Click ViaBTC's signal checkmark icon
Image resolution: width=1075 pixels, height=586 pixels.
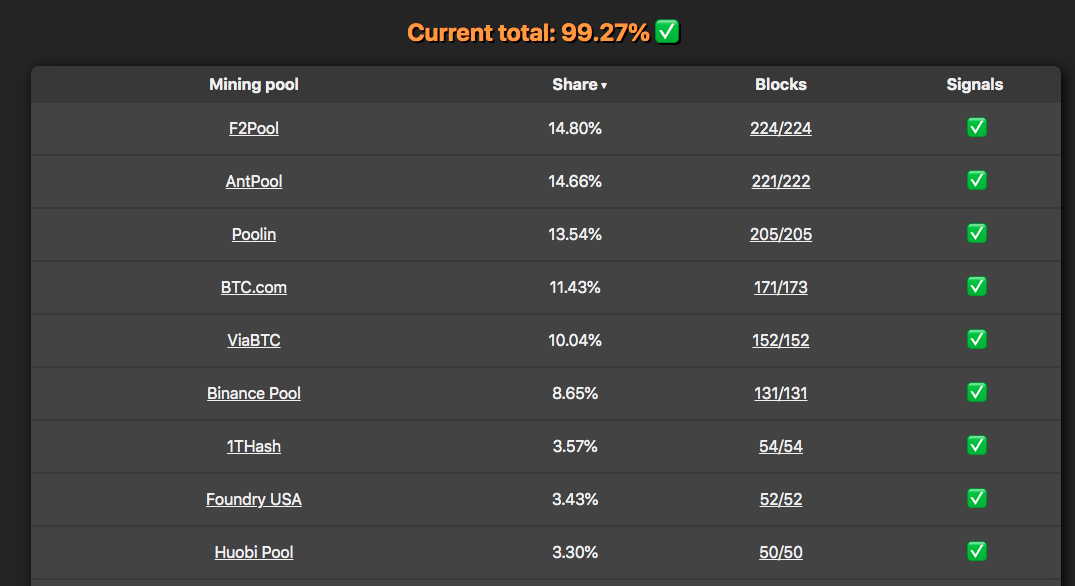pyautogui.click(x=976, y=339)
